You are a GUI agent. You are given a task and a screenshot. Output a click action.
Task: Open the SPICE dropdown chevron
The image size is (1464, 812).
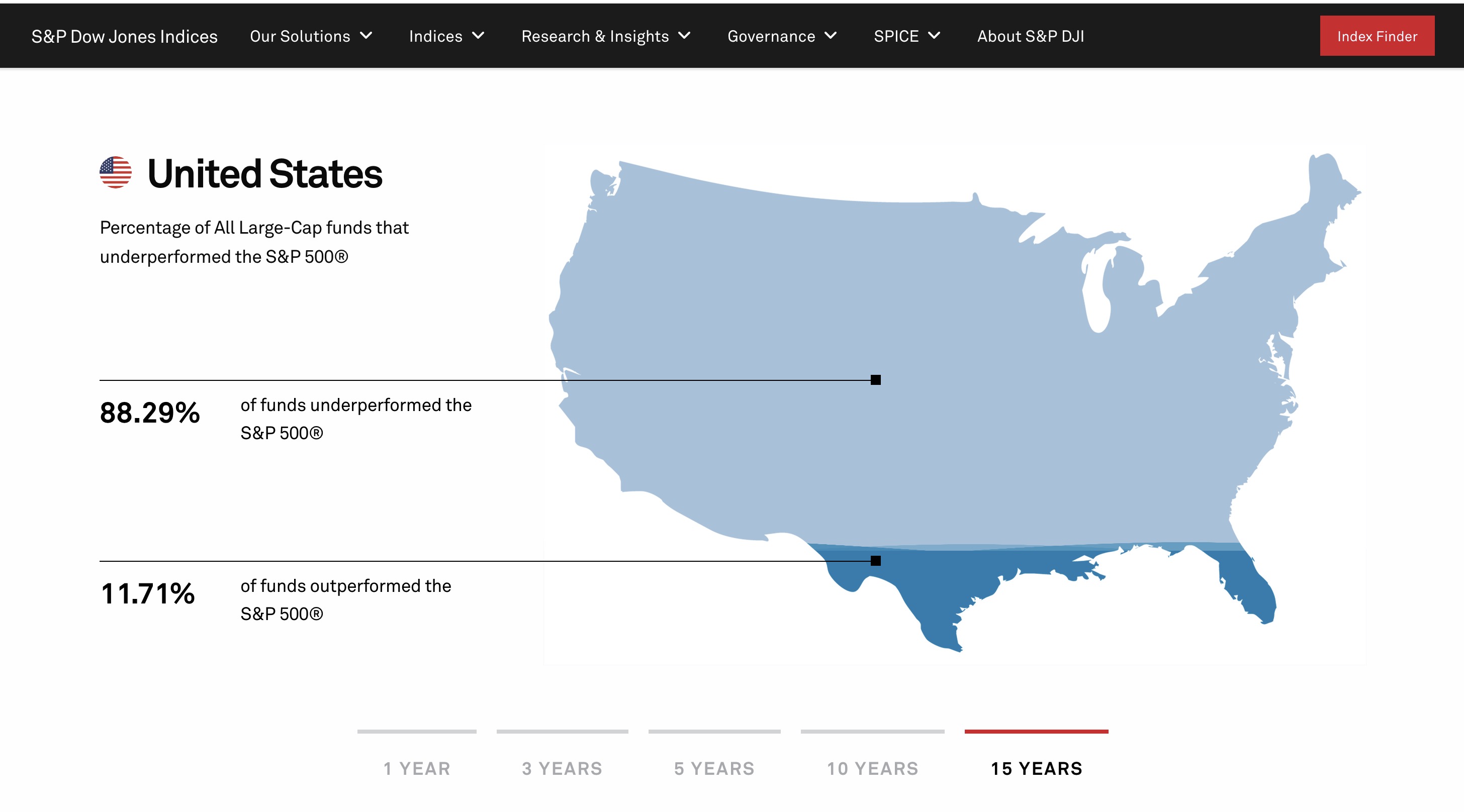934,36
